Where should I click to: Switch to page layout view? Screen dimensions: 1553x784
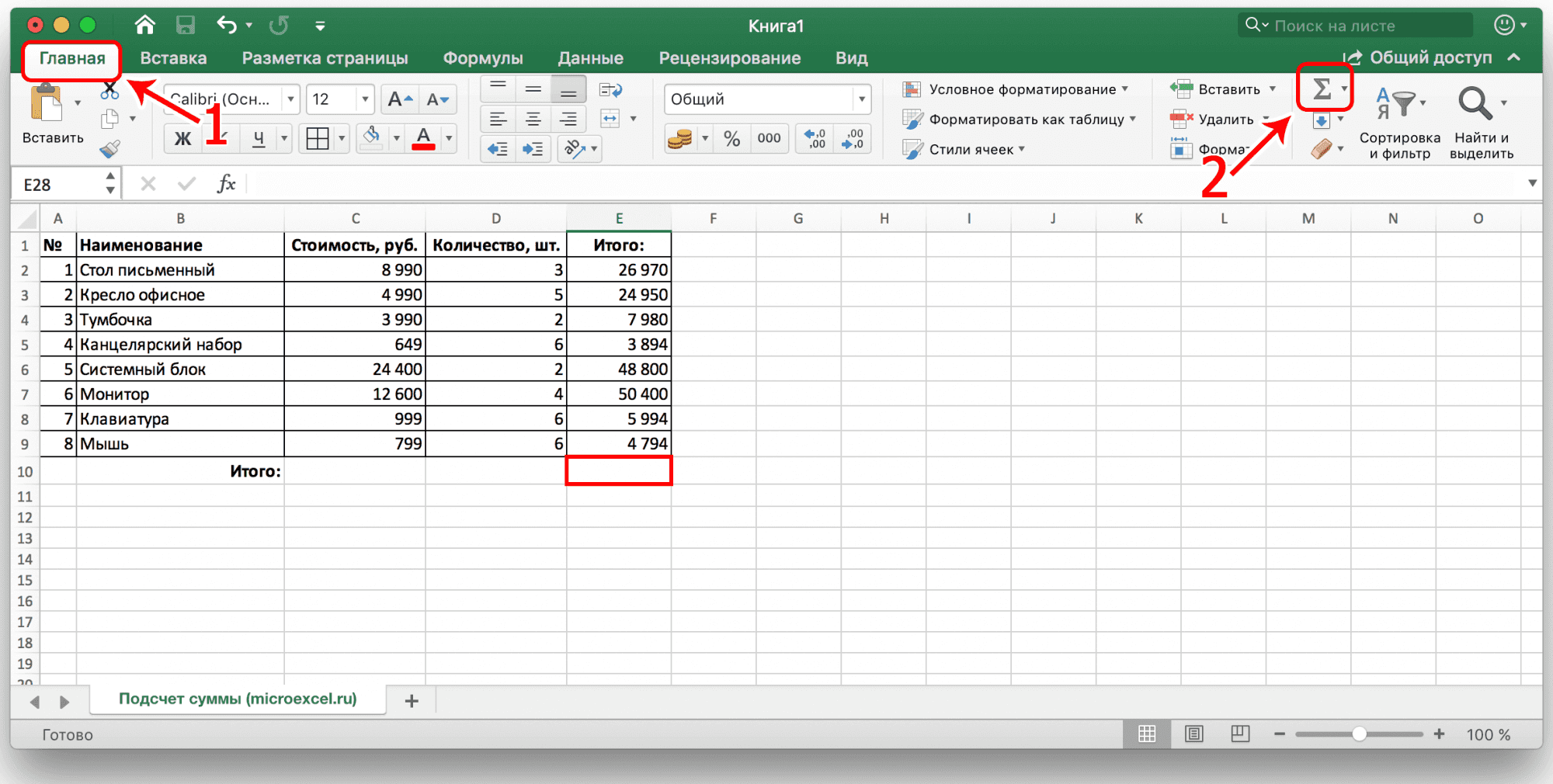tap(1193, 734)
